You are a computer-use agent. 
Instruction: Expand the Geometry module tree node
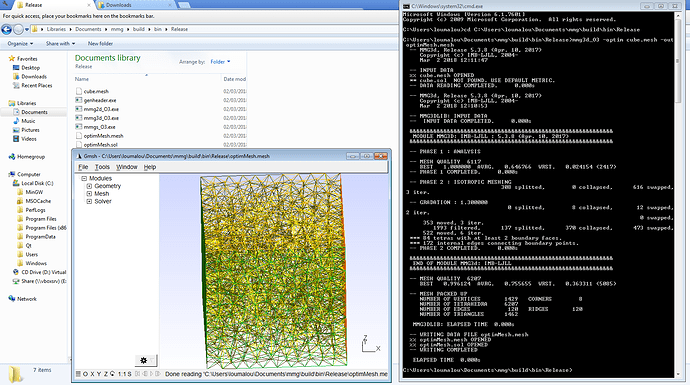[89, 186]
